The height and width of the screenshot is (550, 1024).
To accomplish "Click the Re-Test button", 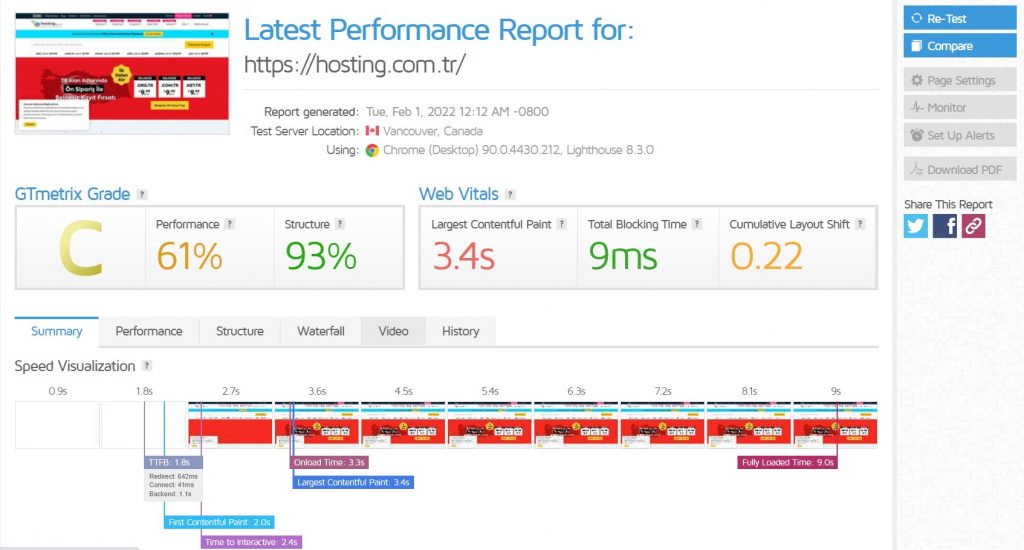I will tap(960, 18).
